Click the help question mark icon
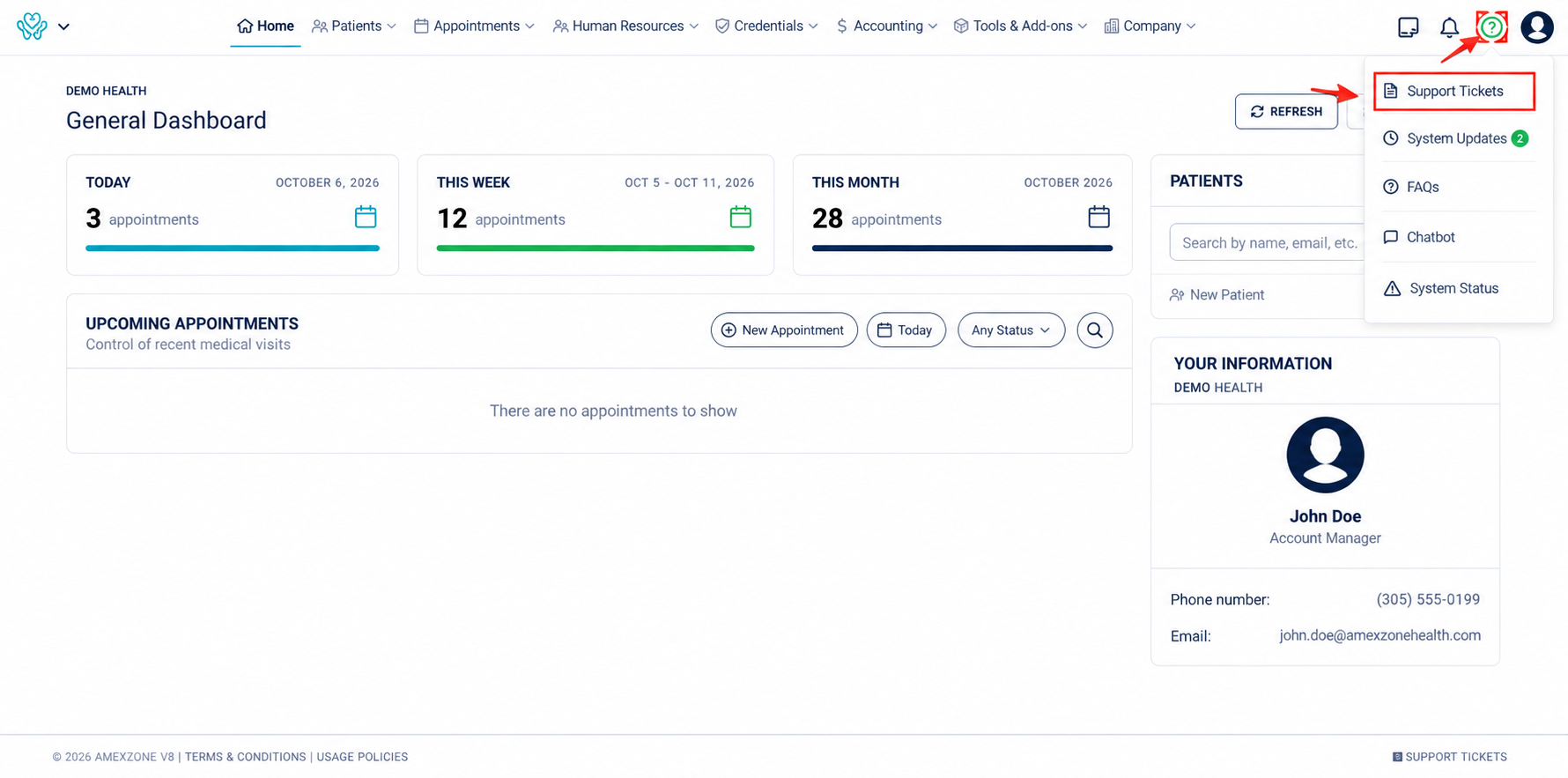Viewport: 1568px width, 778px height. [1491, 27]
